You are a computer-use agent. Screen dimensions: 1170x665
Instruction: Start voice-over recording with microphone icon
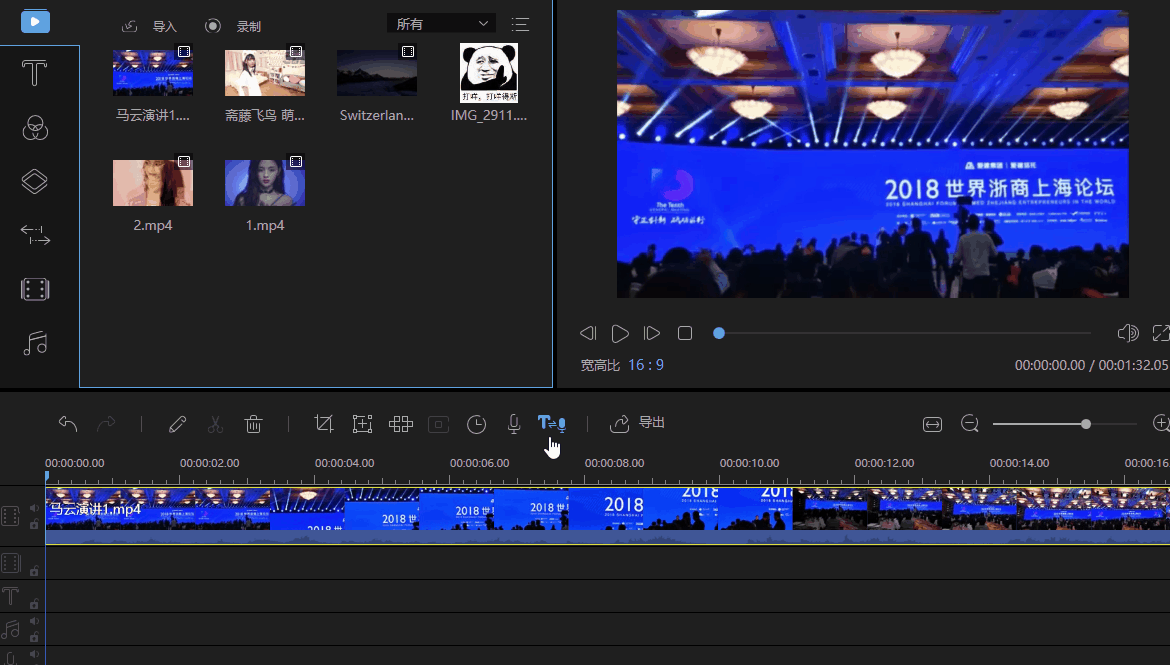click(514, 424)
